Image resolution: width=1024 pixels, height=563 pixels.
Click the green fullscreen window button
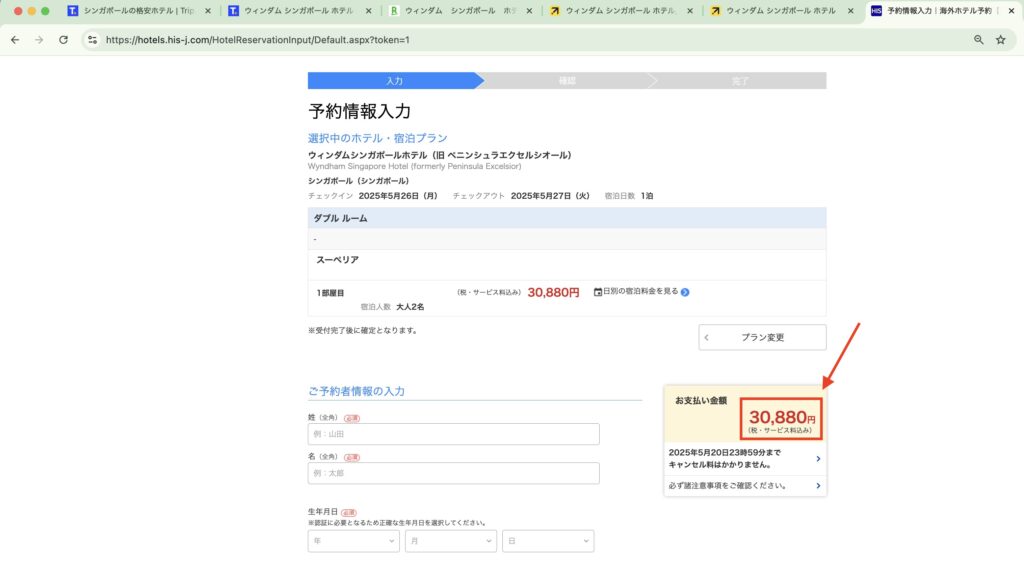click(45, 11)
